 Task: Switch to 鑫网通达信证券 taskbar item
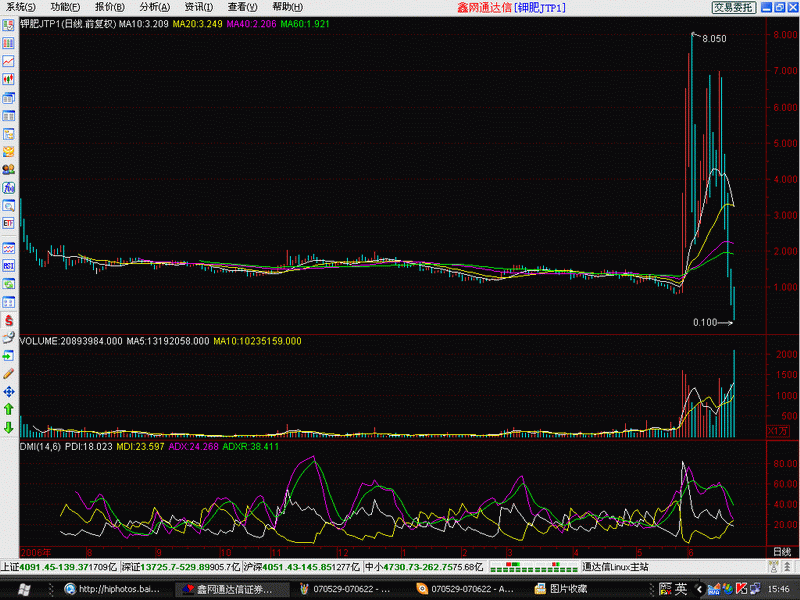233,589
